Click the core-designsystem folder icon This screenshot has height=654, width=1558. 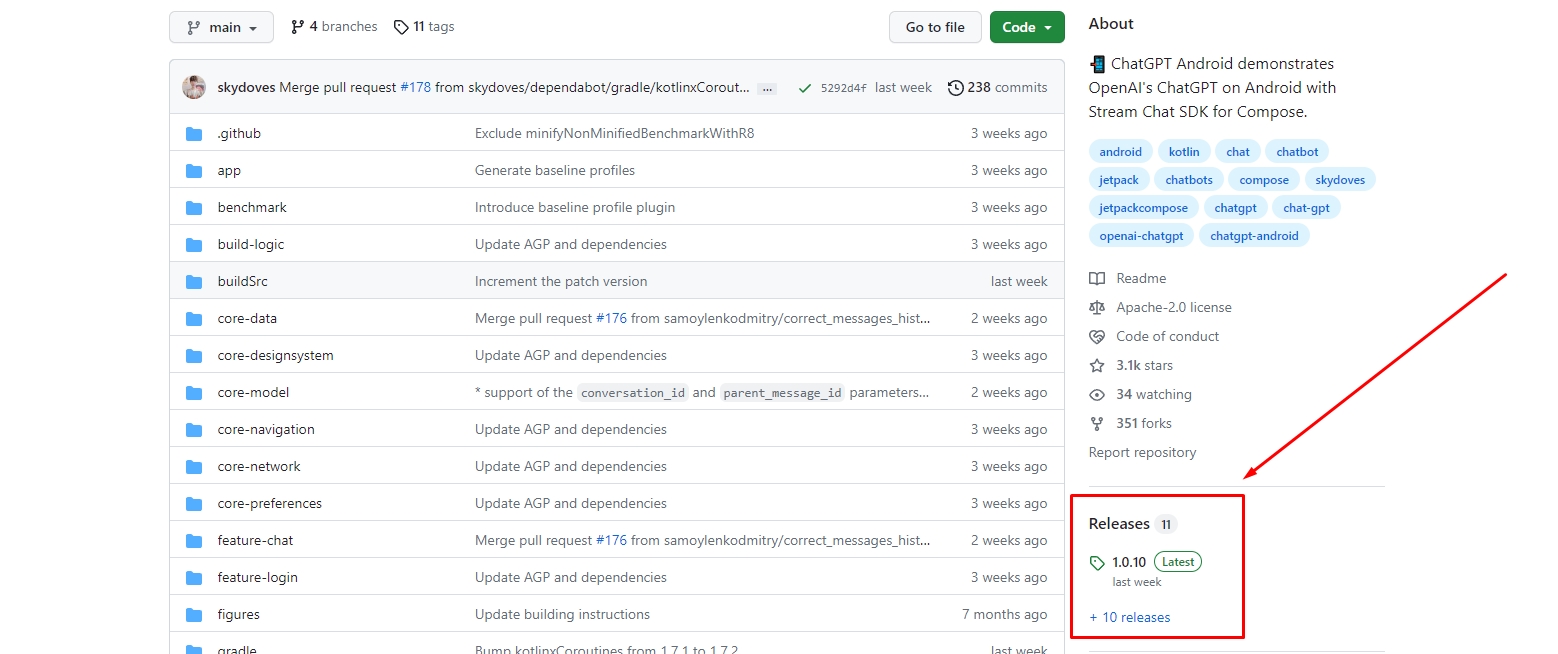coord(194,355)
